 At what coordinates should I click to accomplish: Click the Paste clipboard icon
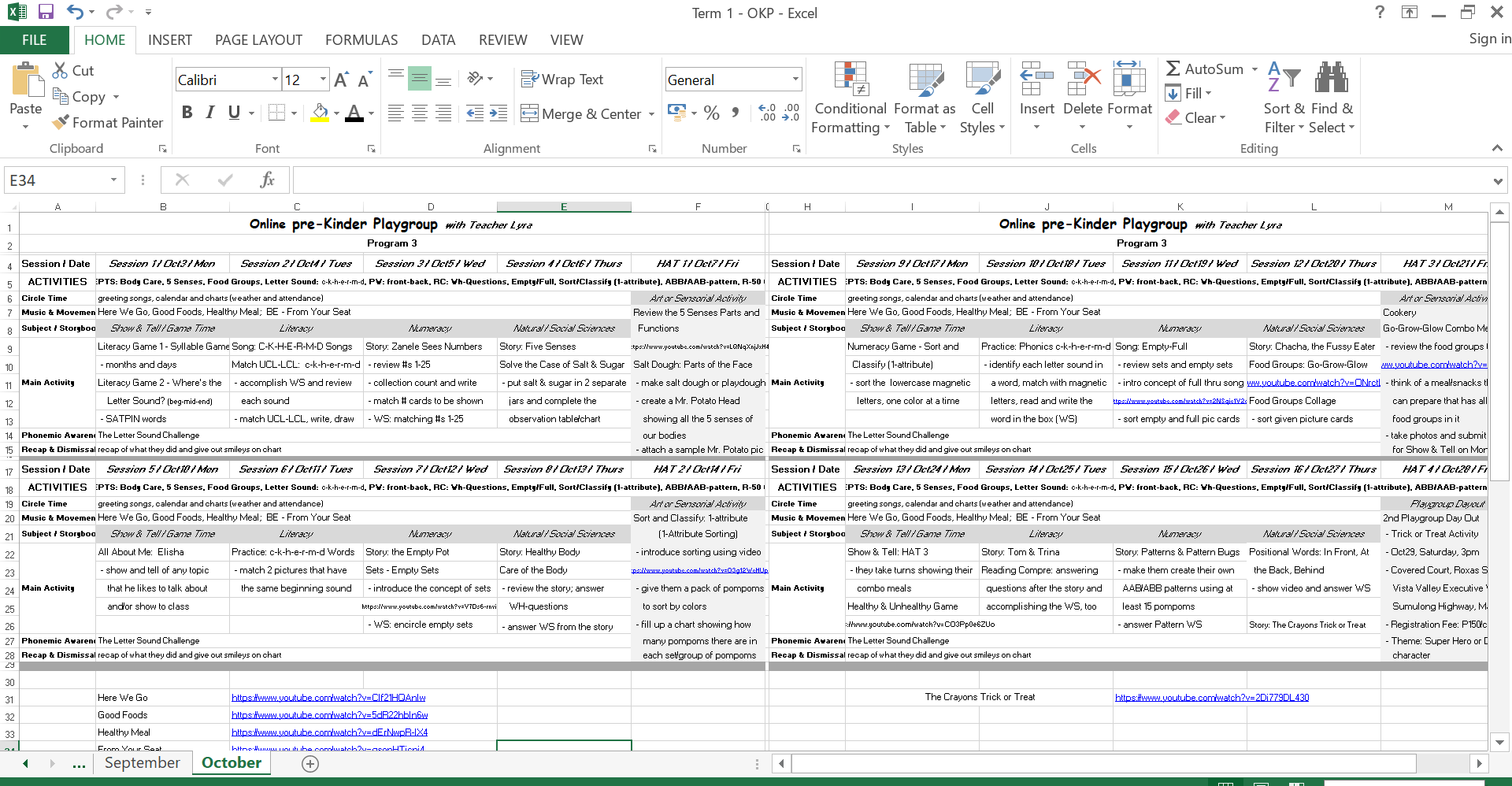click(26, 81)
